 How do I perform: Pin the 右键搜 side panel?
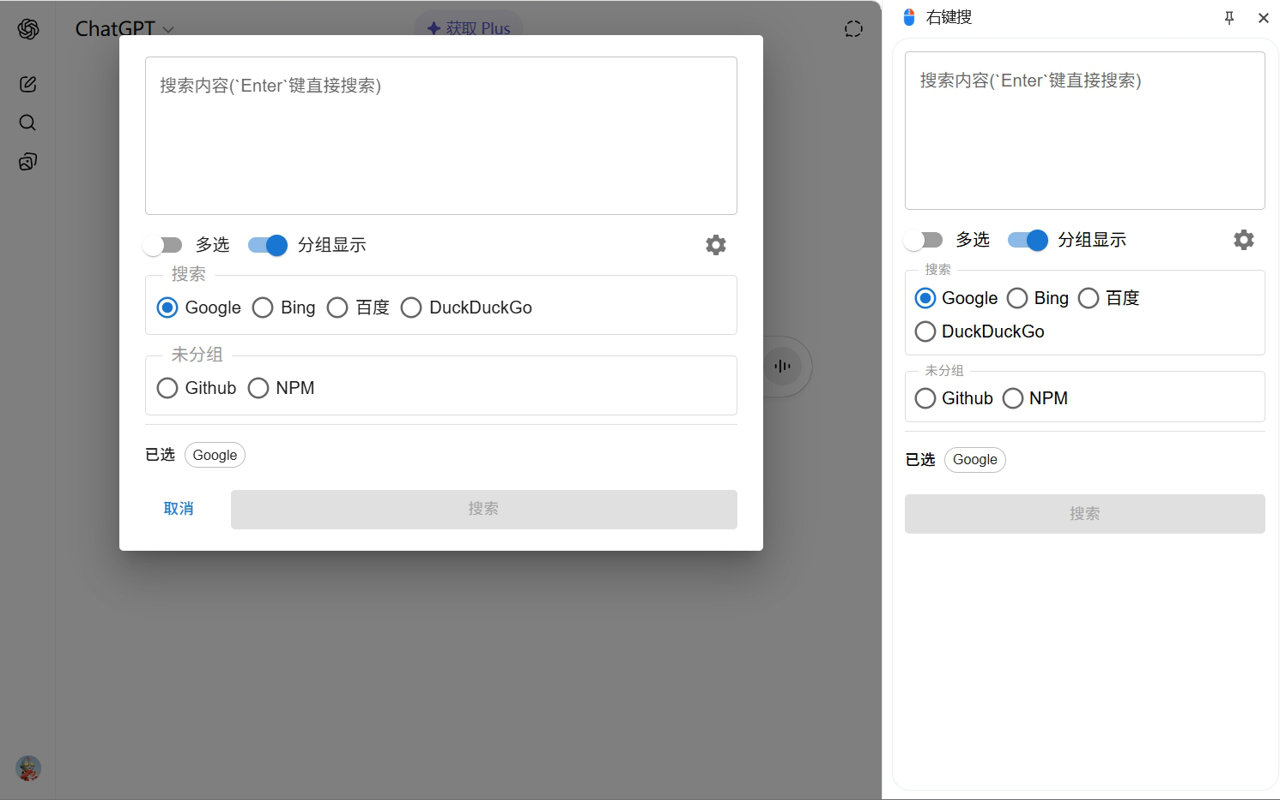(x=1229, y=18)
